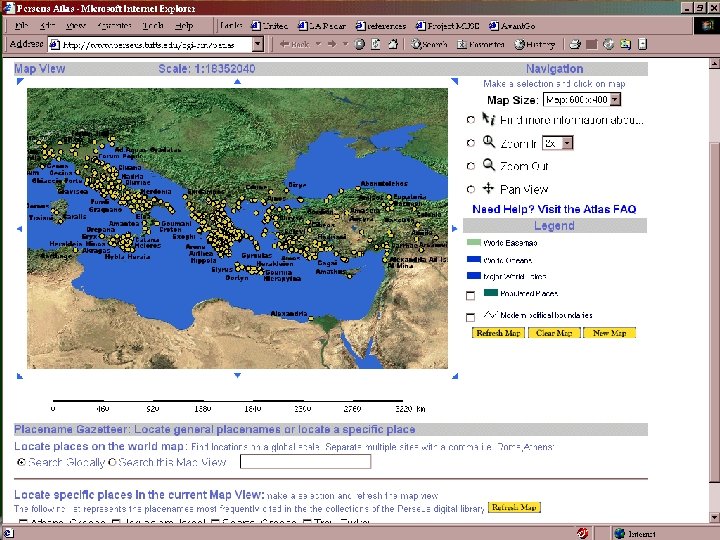This screenshot has height=540, width=720.
Task: Open the Help menu
Action: [x=184, y=26]
